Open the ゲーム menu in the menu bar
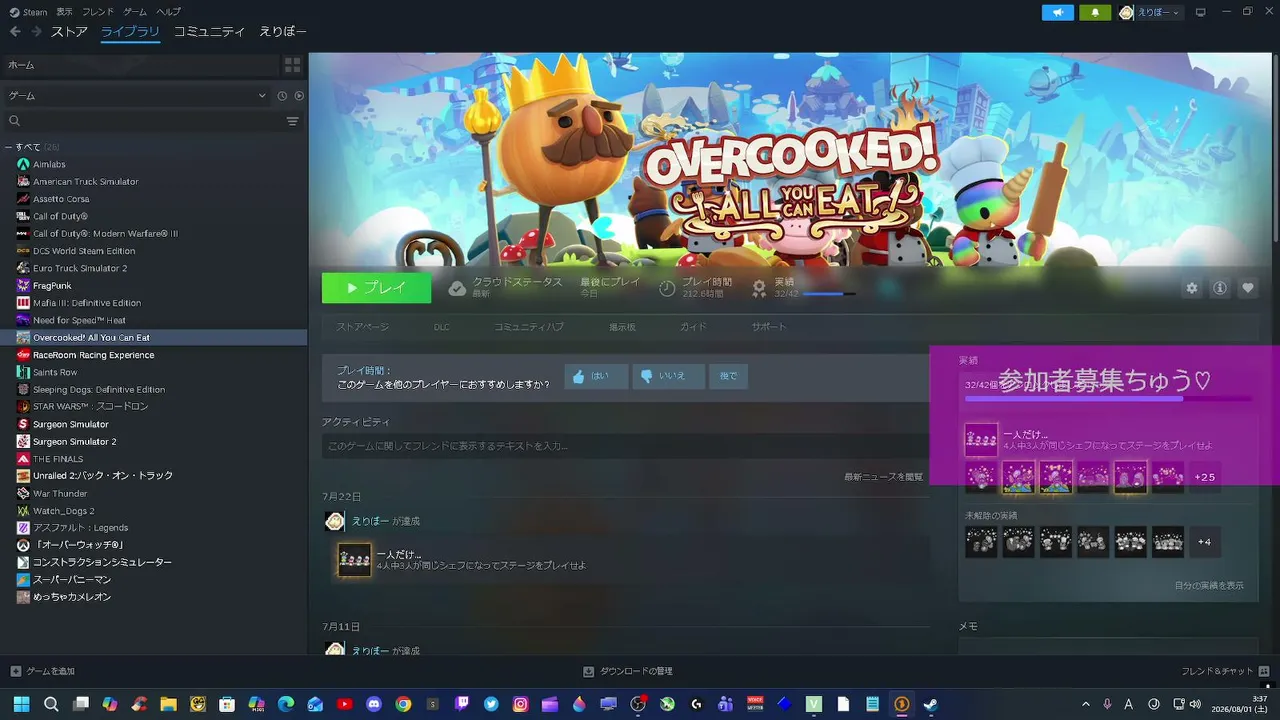 pyautogui.click(x=135, y=12)
